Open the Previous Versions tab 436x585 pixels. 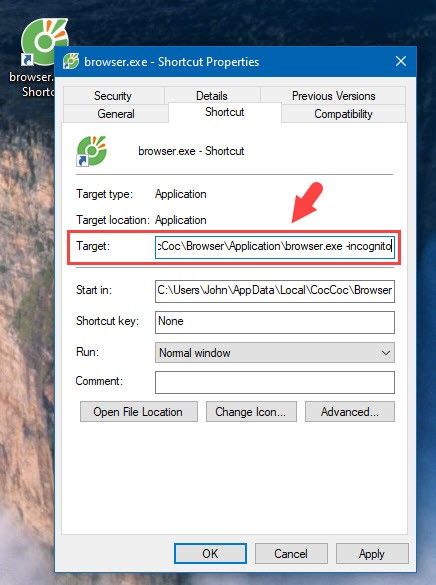pos(333,96)
